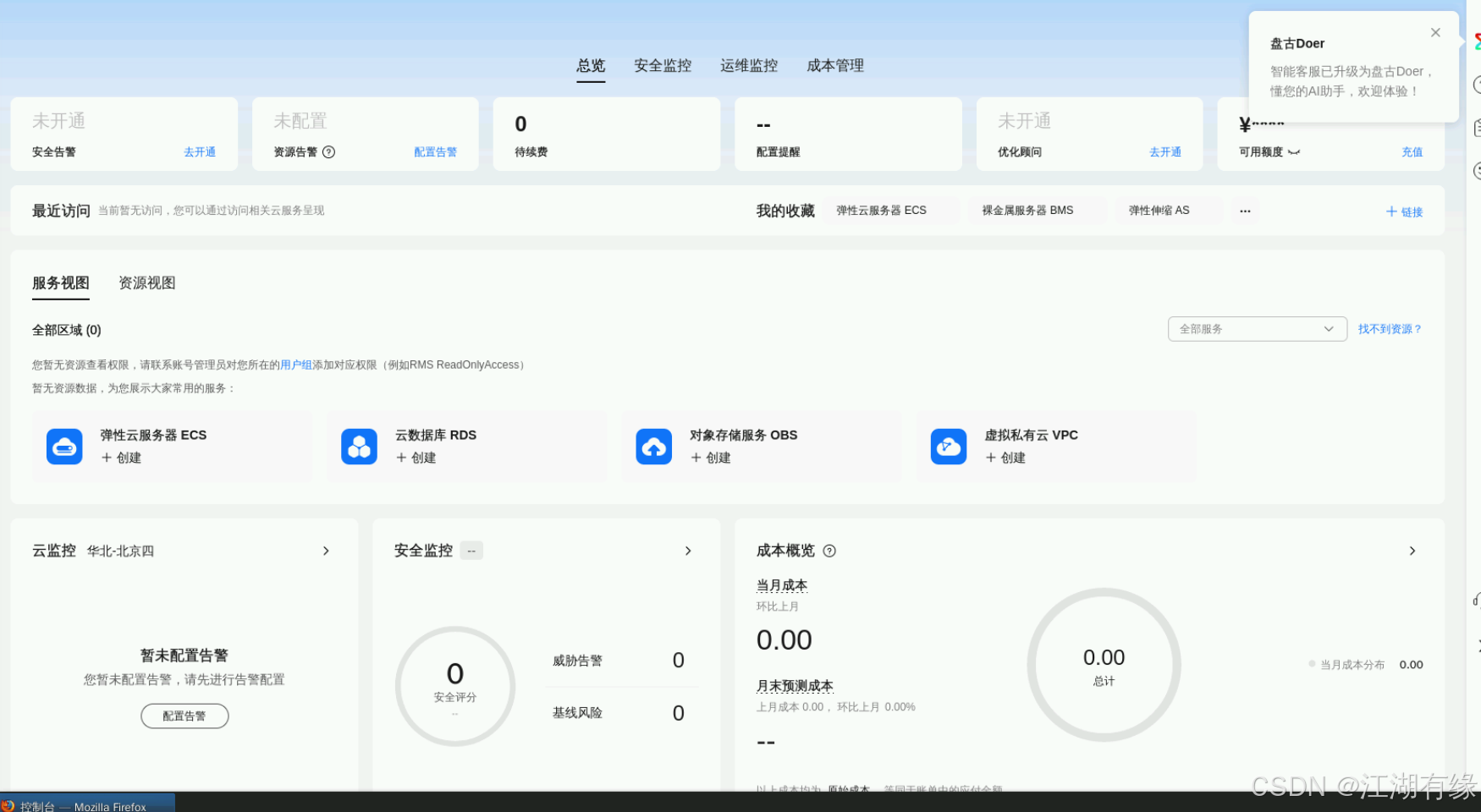The image size is (1481, 812).
Task: Open the 对象存储服务 OBS storage icon
Action: coord(653,446)
